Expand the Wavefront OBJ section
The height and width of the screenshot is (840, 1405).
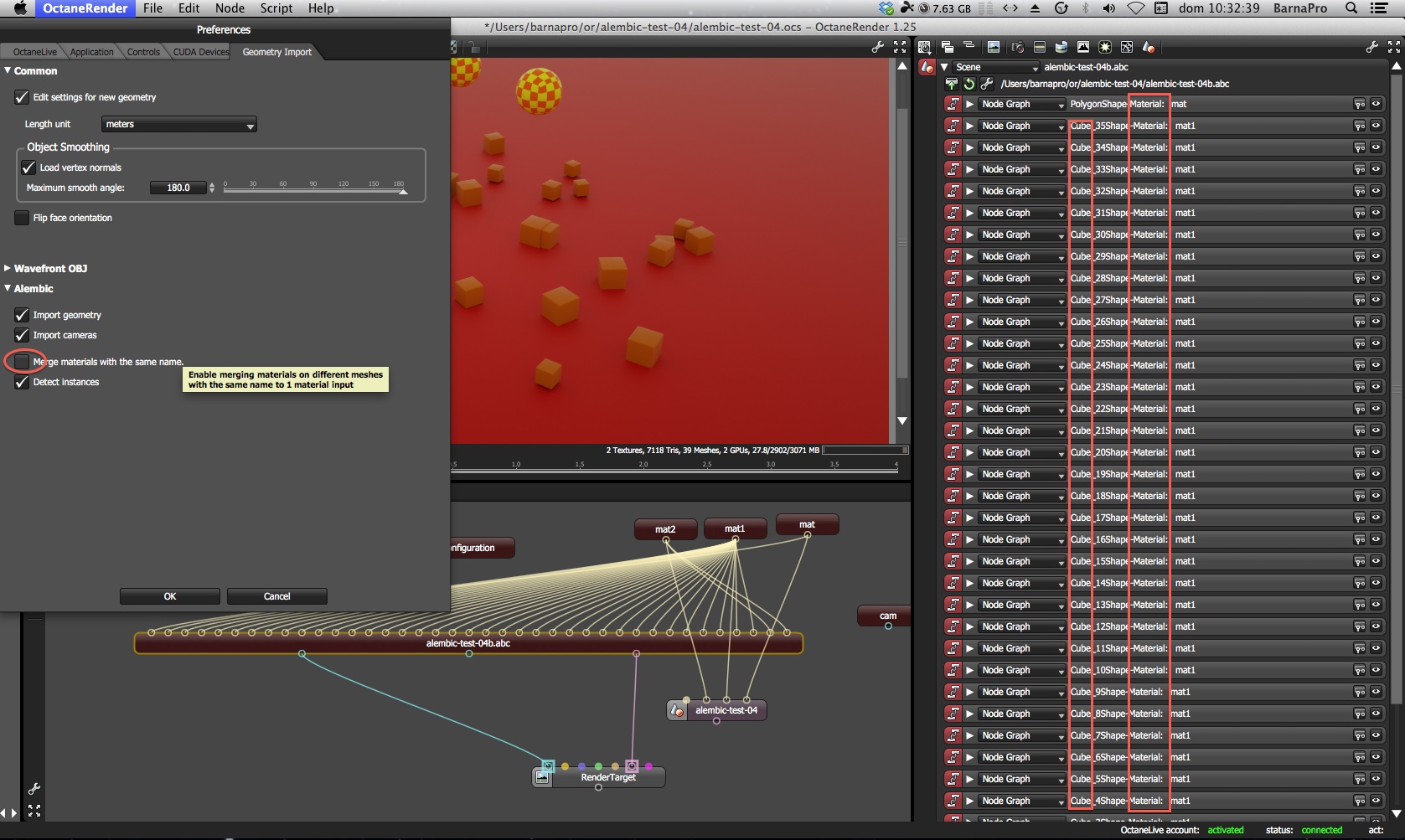[x=8, y=269]
